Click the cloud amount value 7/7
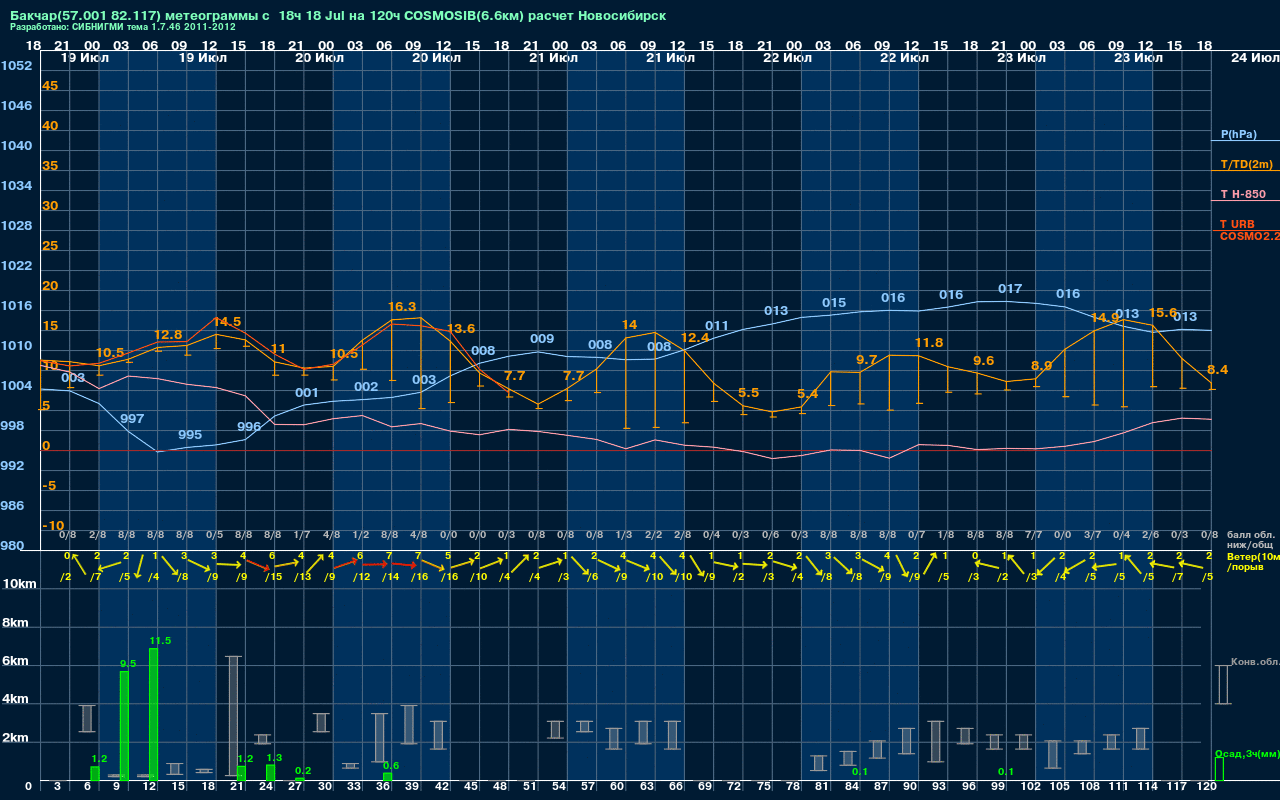 click(x=1034, y=536)
